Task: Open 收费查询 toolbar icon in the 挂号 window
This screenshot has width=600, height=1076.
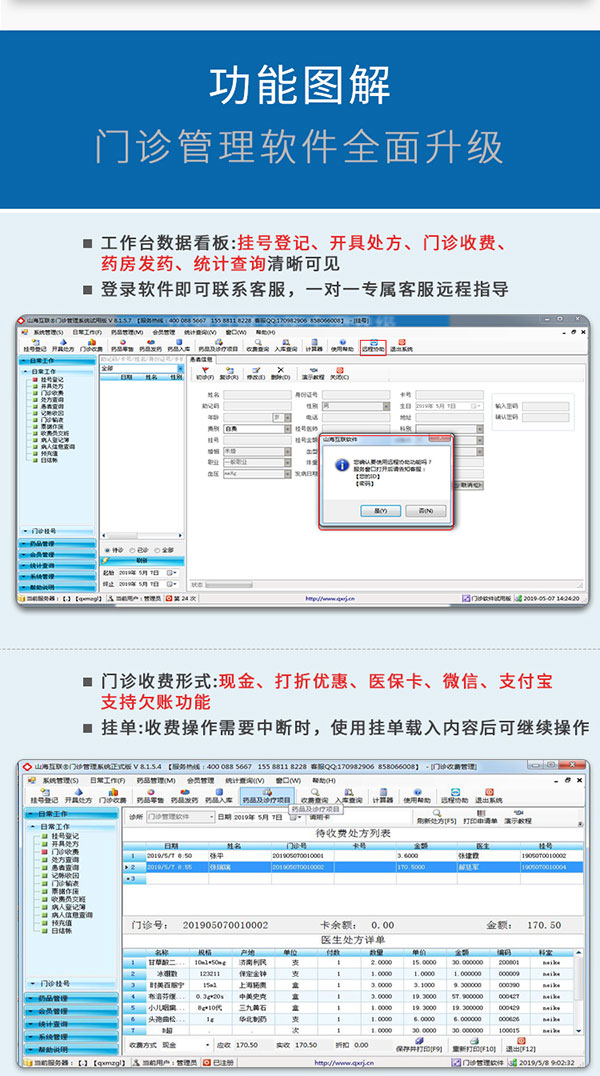Action: pyautogui.click(x=257, y=345)
